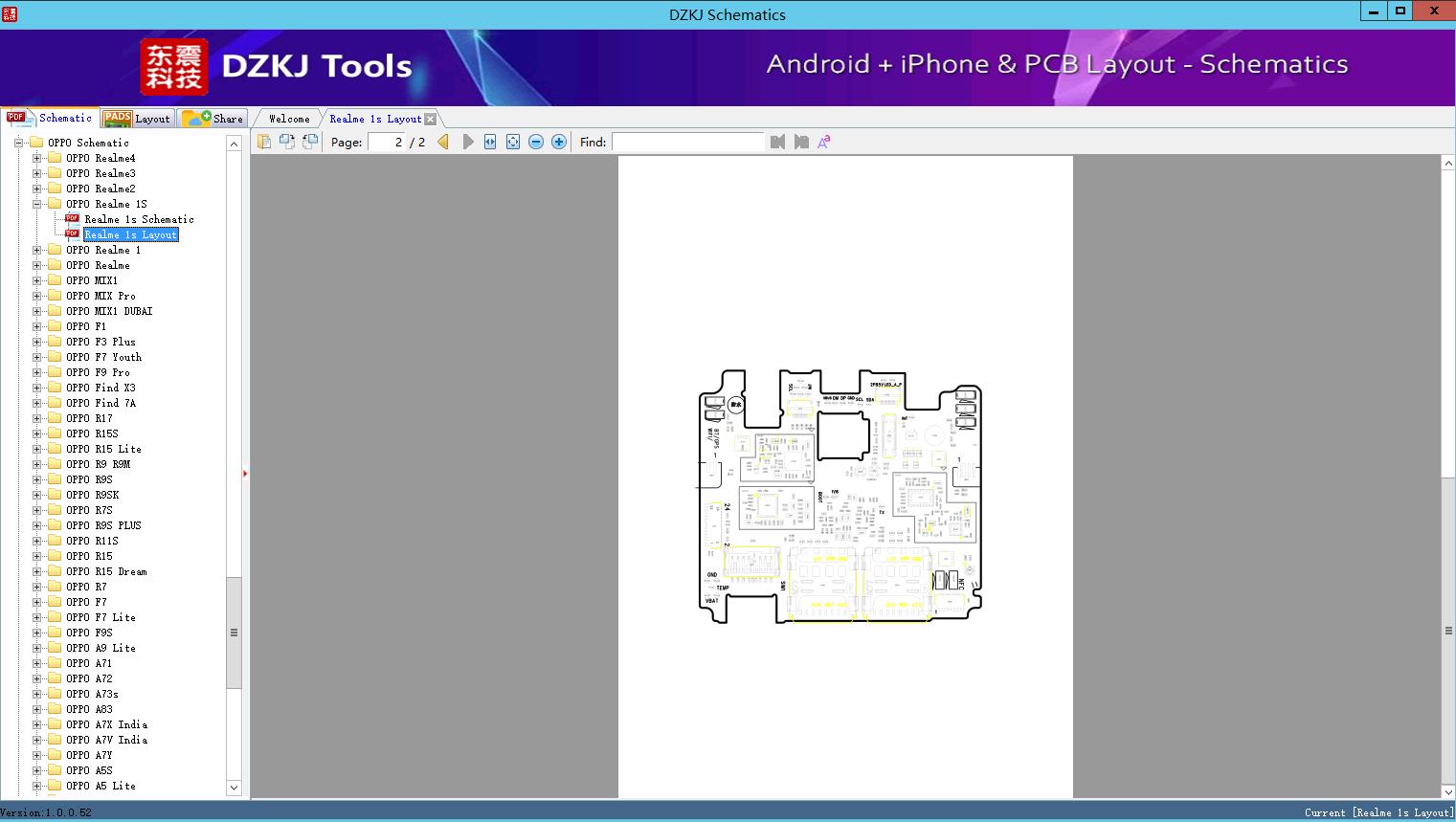
Task: Go to previous page with yellow arrow
Action: tap(443, 142)
